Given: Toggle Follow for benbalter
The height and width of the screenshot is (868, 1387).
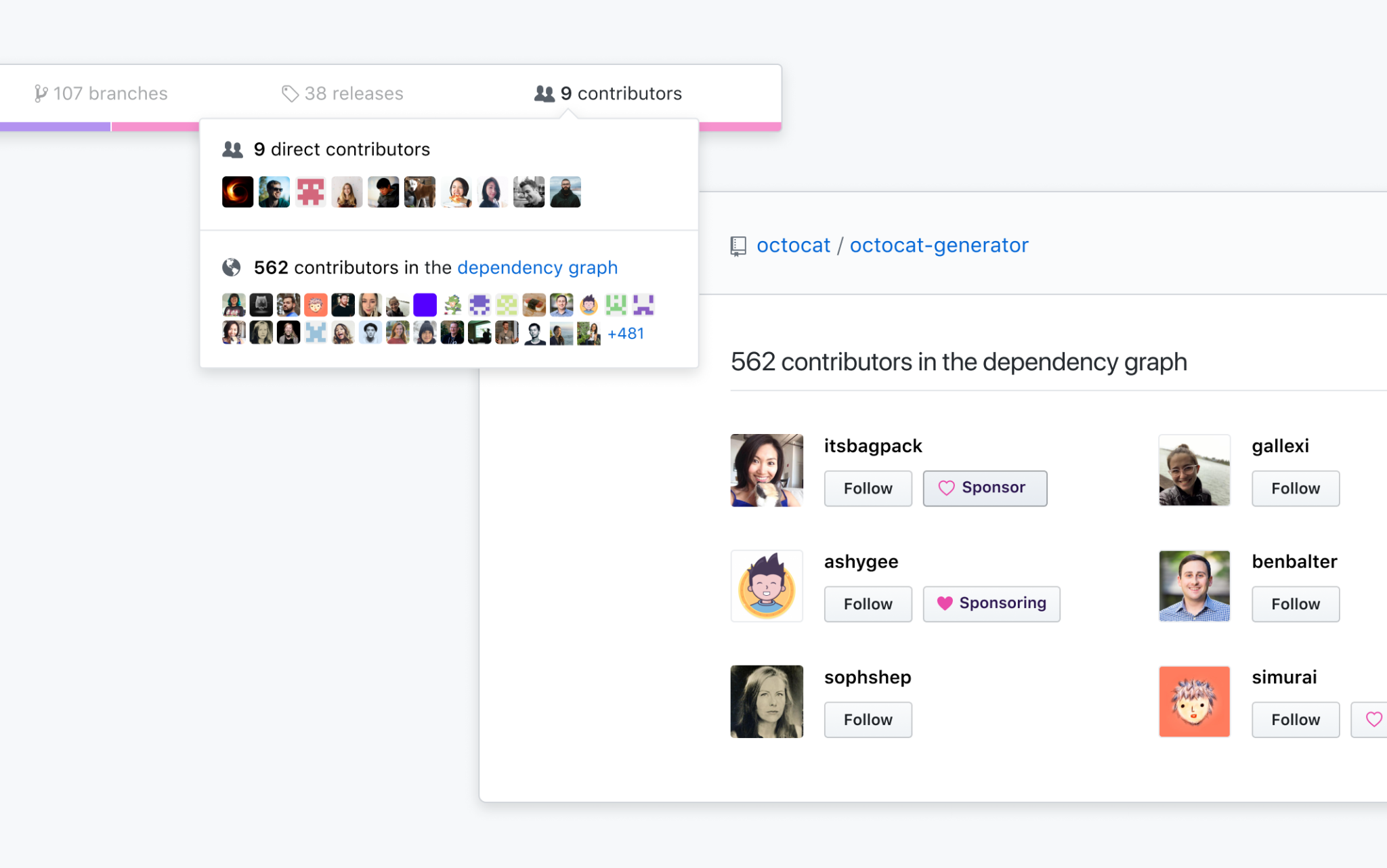Looking at the screenshot, I should tap(1295, 603).
